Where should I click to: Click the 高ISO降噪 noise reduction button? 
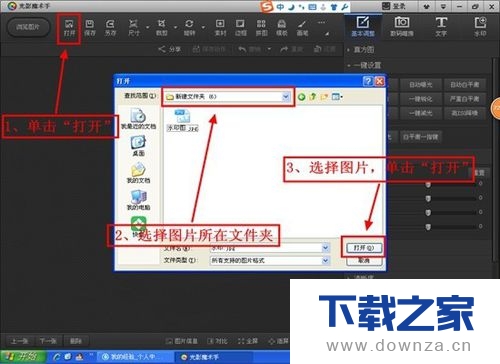(x=464, y=113)
